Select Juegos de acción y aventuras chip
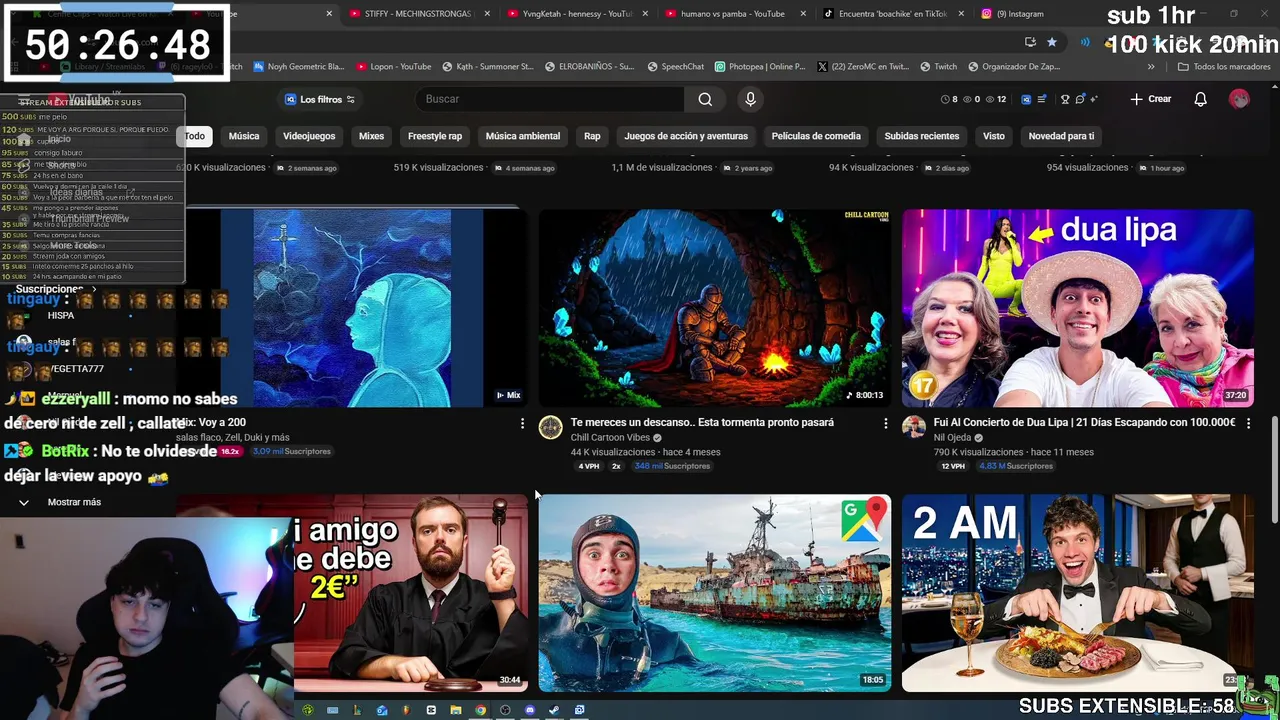The height and width of the screenshot is (720, 1280). 686,136
